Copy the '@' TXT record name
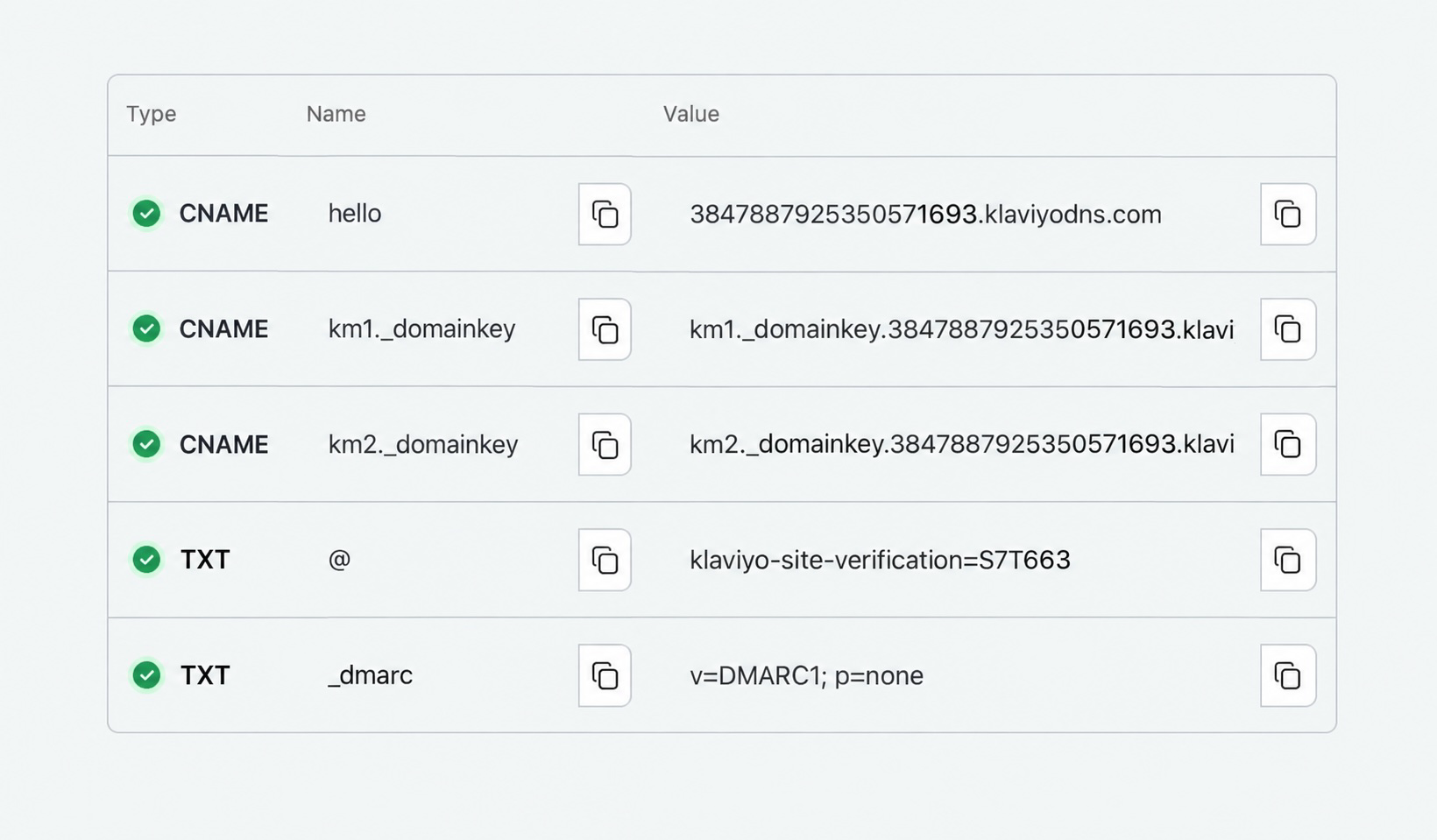This screenshot has width=1437, height=840. point(605,560)
